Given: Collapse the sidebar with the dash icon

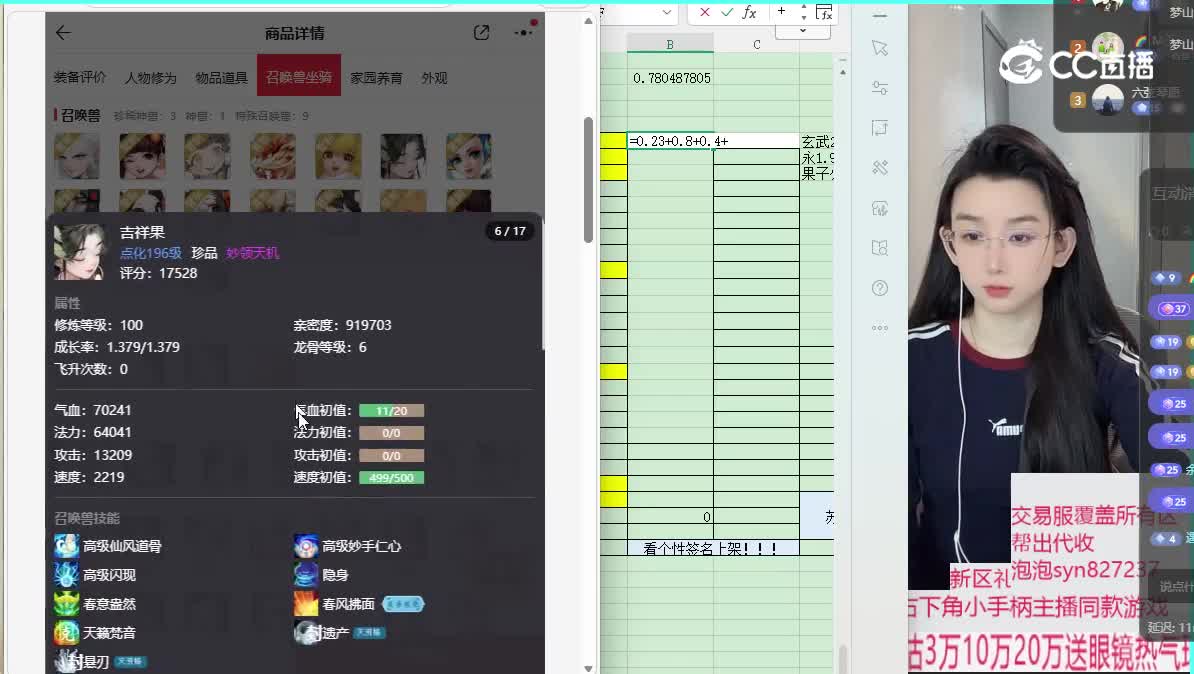Looking at the screenshot, I should pyautogui.click(x=880, y=15).
